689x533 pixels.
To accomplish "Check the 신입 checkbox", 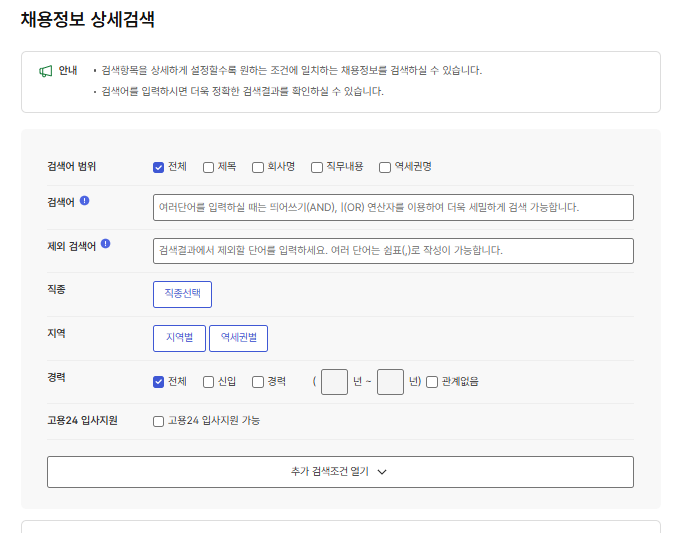I will 208,382.
